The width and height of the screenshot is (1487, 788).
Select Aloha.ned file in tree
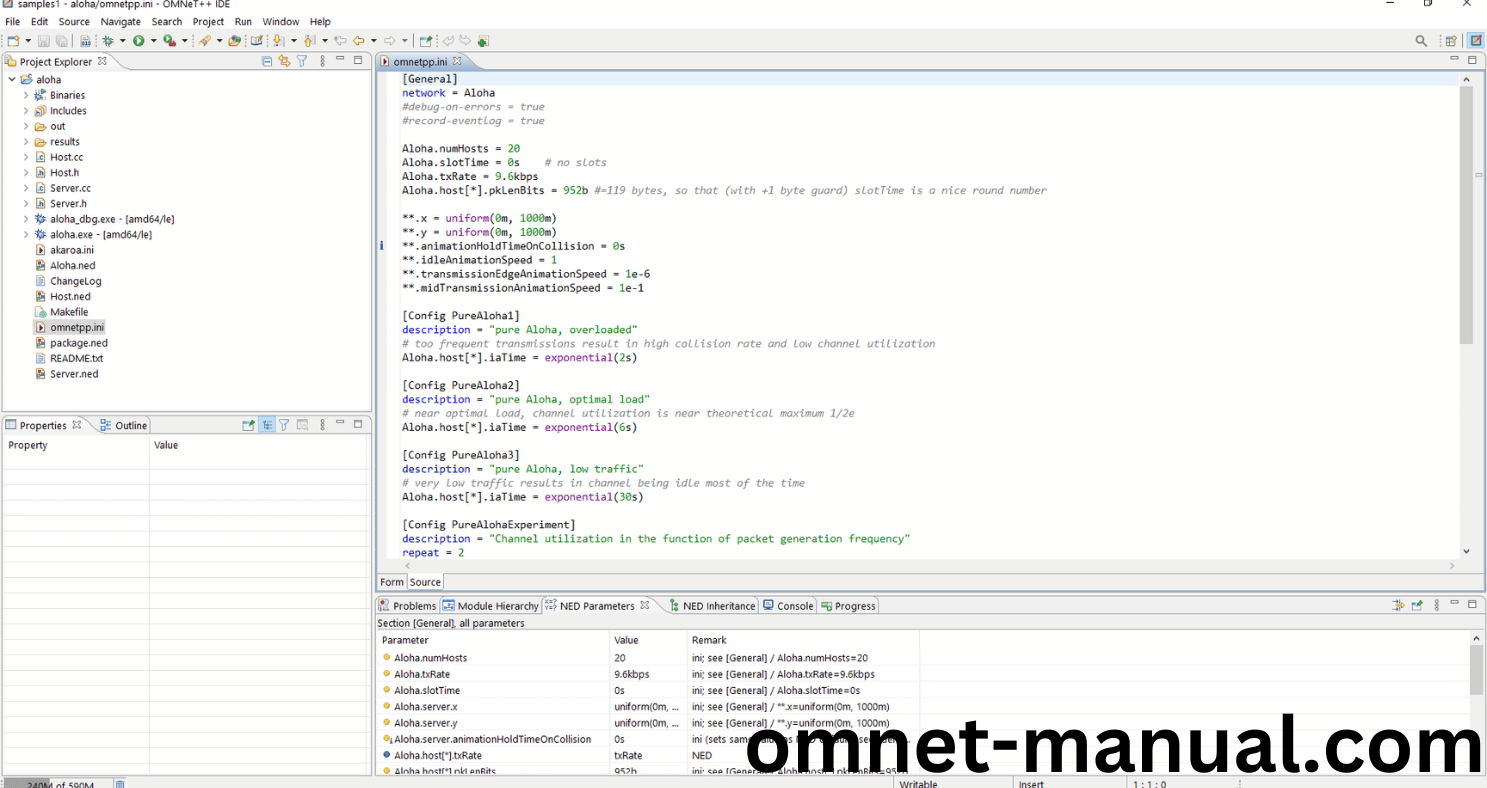(x=72, y=266)
